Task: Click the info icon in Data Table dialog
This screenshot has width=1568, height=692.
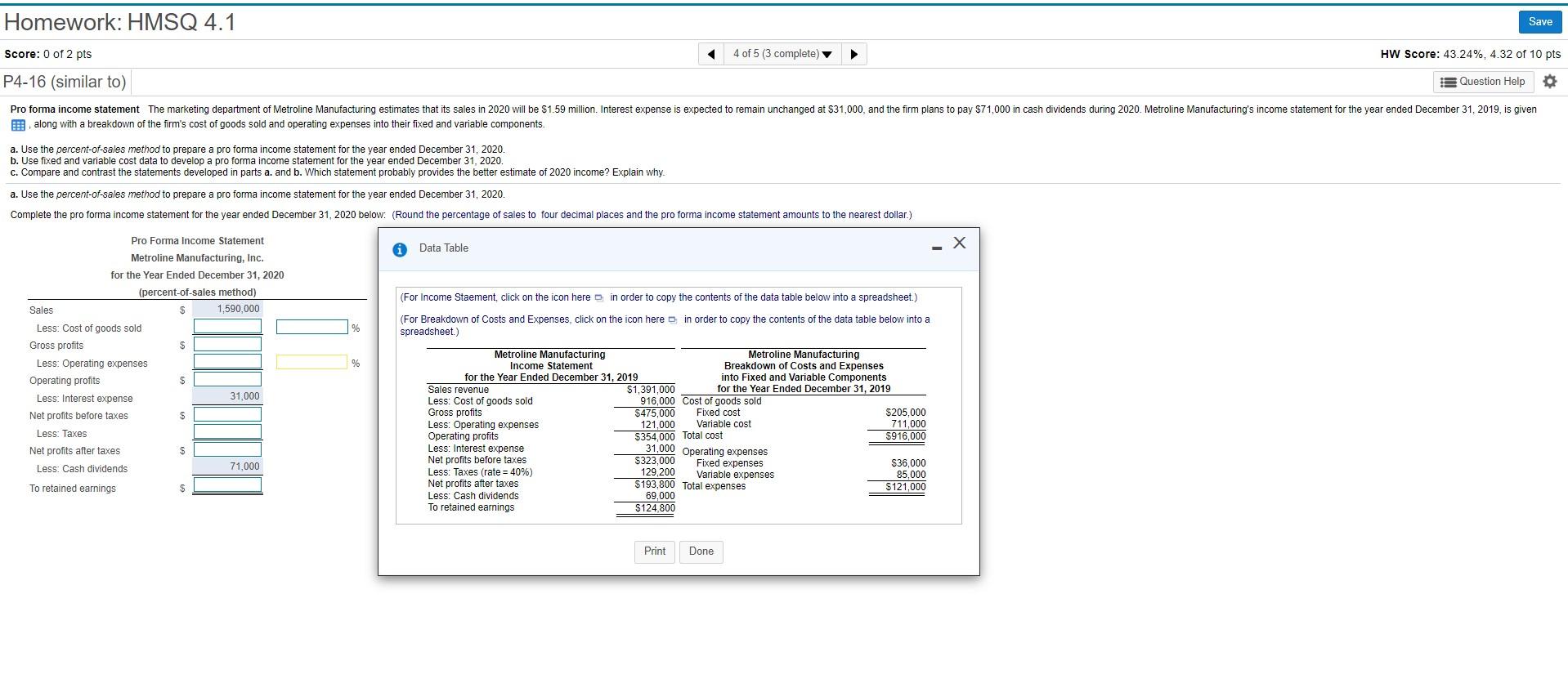Action: (400, 250)
